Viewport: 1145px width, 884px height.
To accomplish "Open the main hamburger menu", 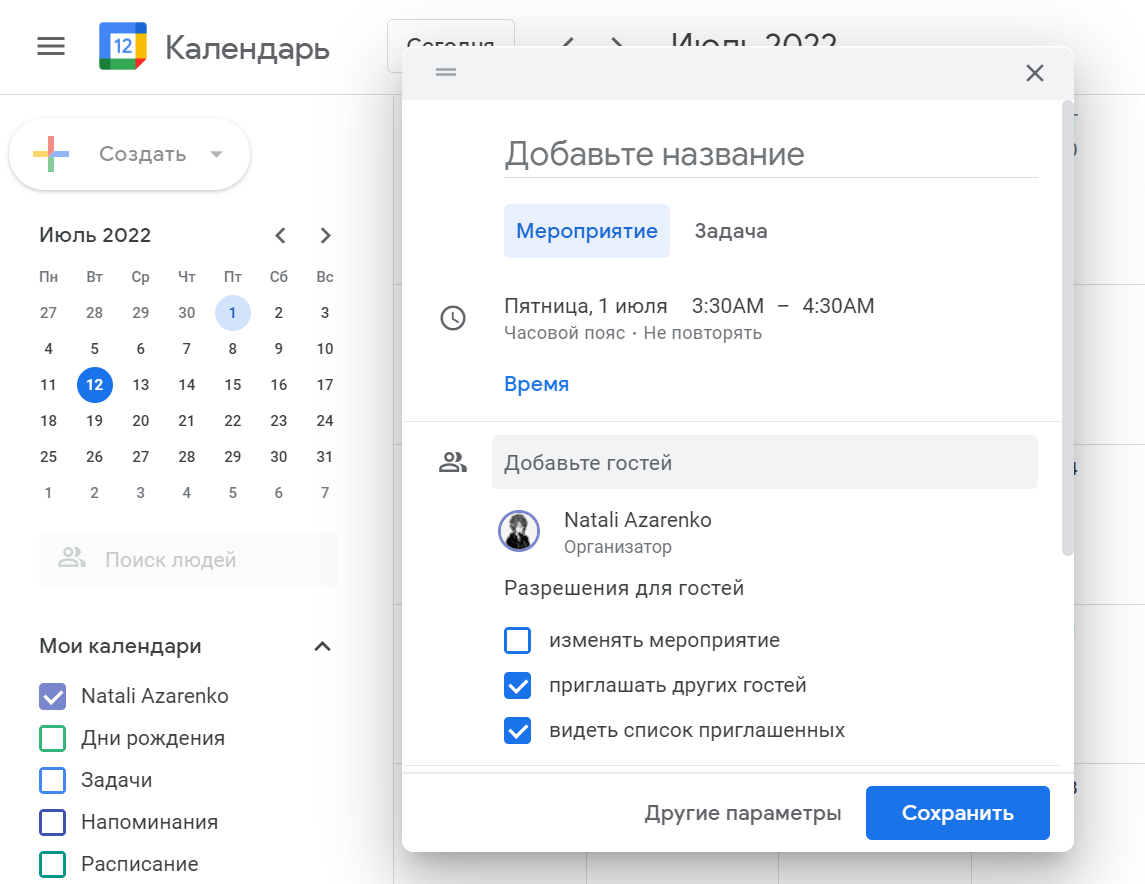I will click(x=51, y=47).
